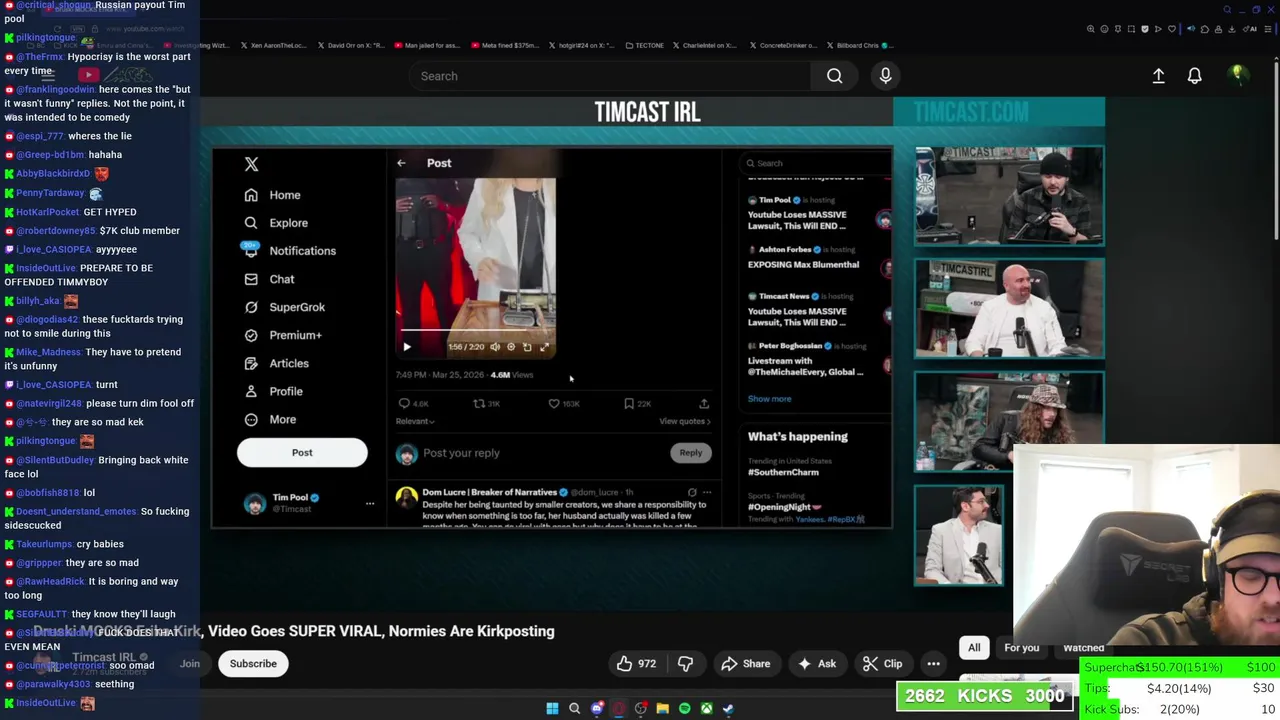Screen dimensions: 1280x720
Task: Click the back arrow beside Post
Action: (401, 163)
